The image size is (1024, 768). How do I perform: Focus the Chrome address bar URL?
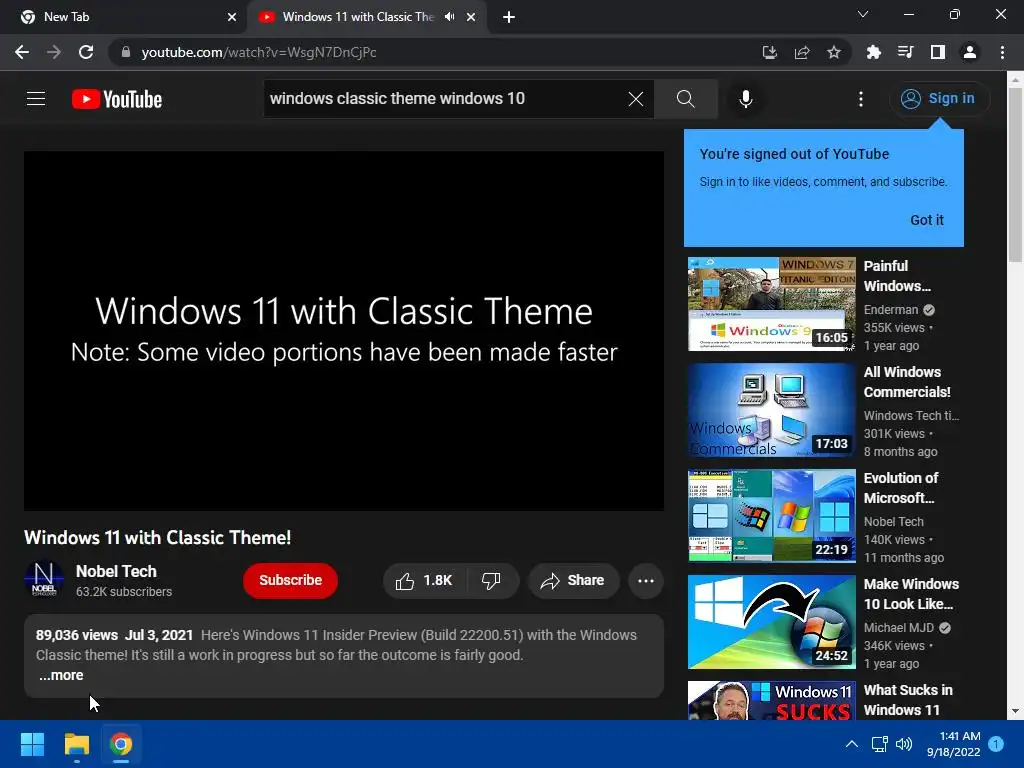tap(259, 52)
